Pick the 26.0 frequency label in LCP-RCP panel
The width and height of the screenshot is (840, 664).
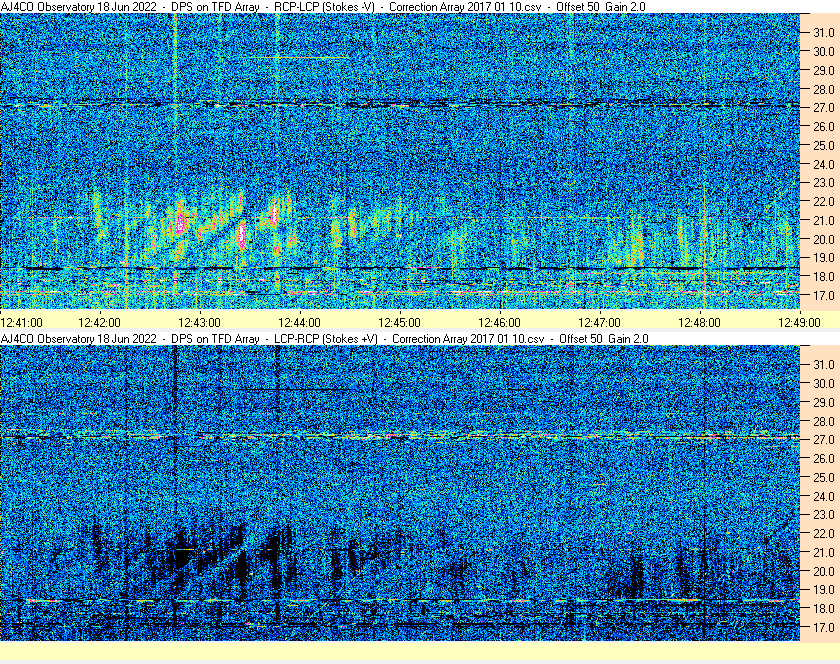click(x=824, y=458)
